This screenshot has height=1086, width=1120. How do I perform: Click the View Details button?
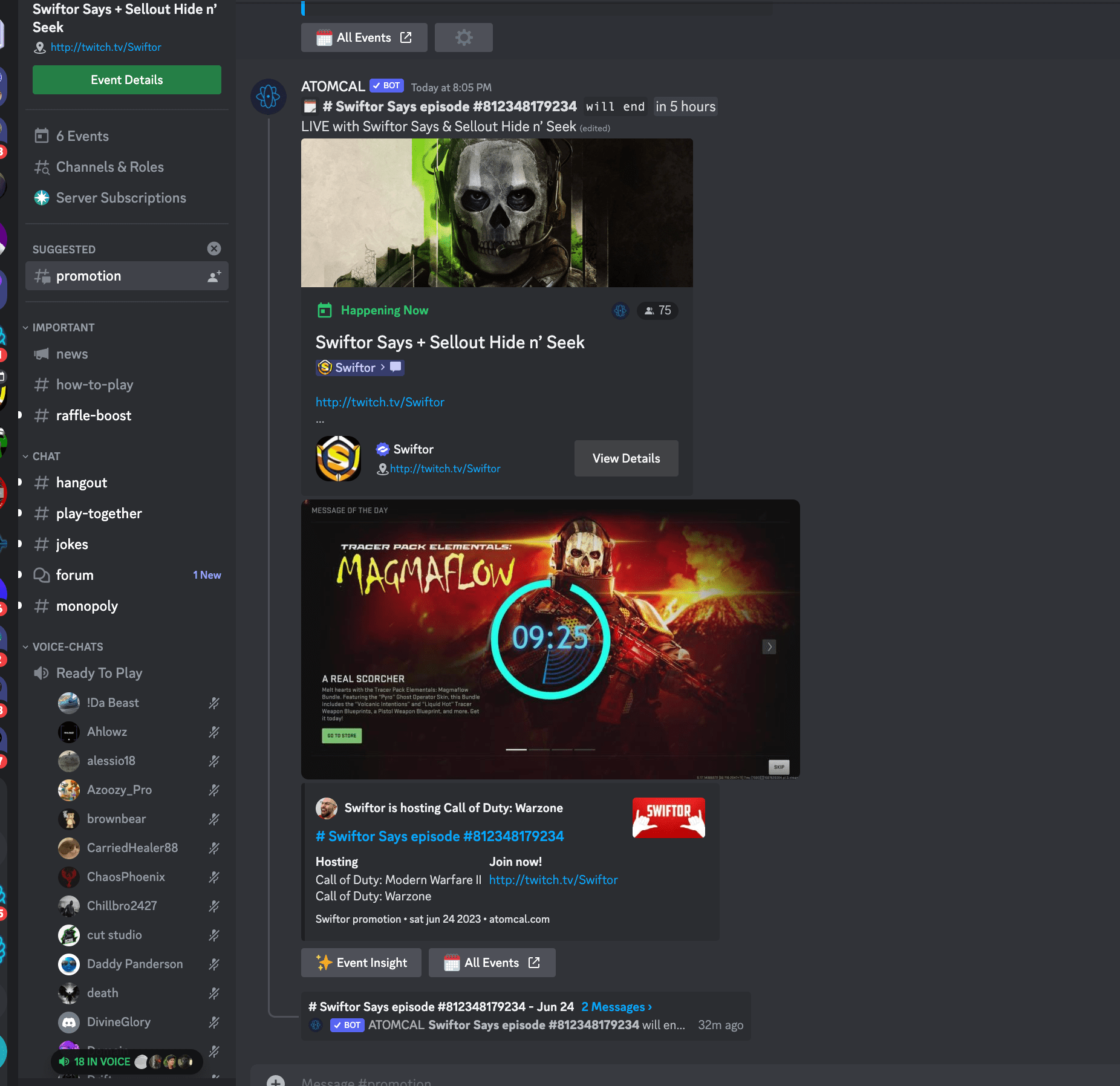click(x=626, y=458)
